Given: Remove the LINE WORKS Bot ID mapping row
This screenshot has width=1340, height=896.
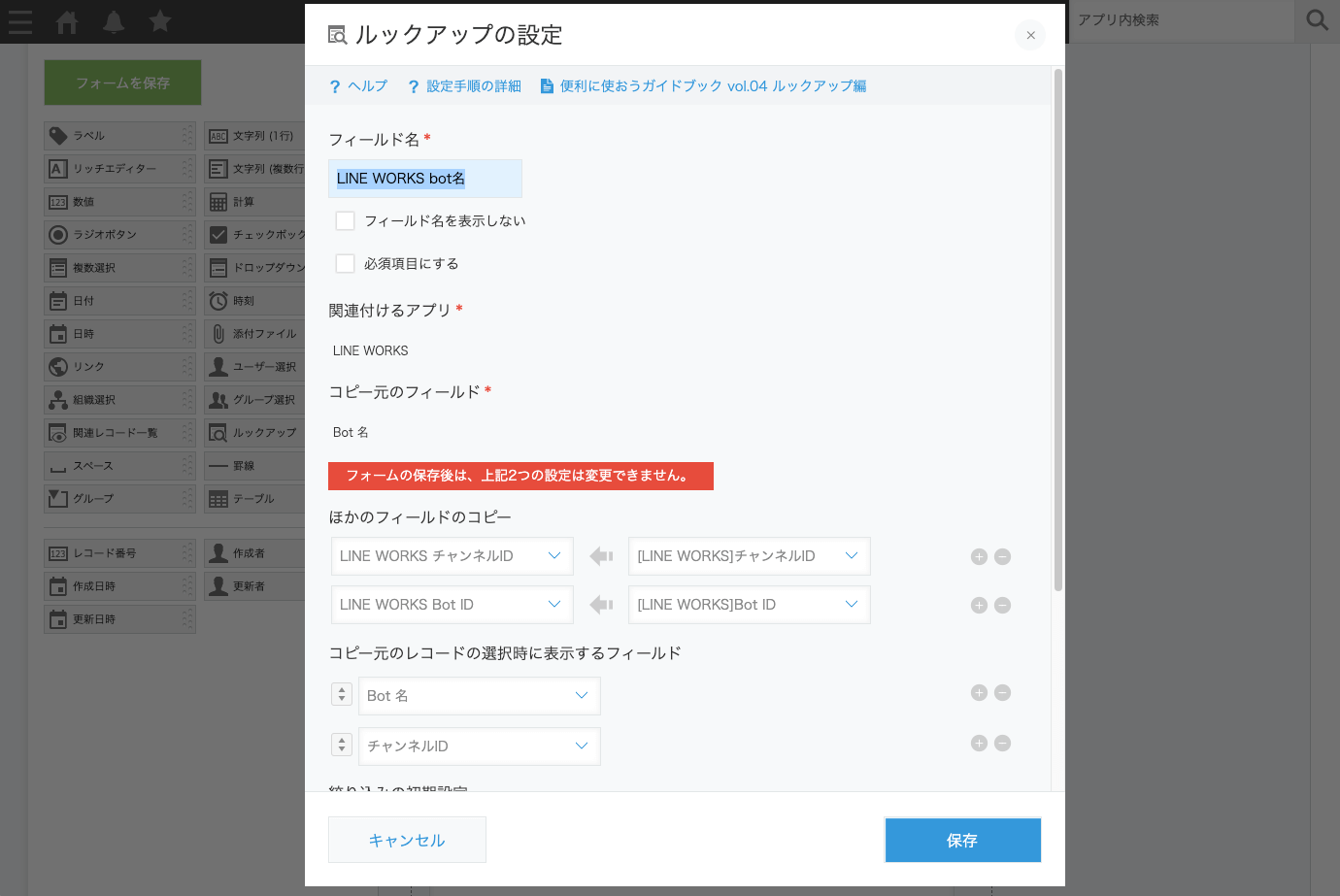Looking at the screenshot, I should [x=1003, y=605].
